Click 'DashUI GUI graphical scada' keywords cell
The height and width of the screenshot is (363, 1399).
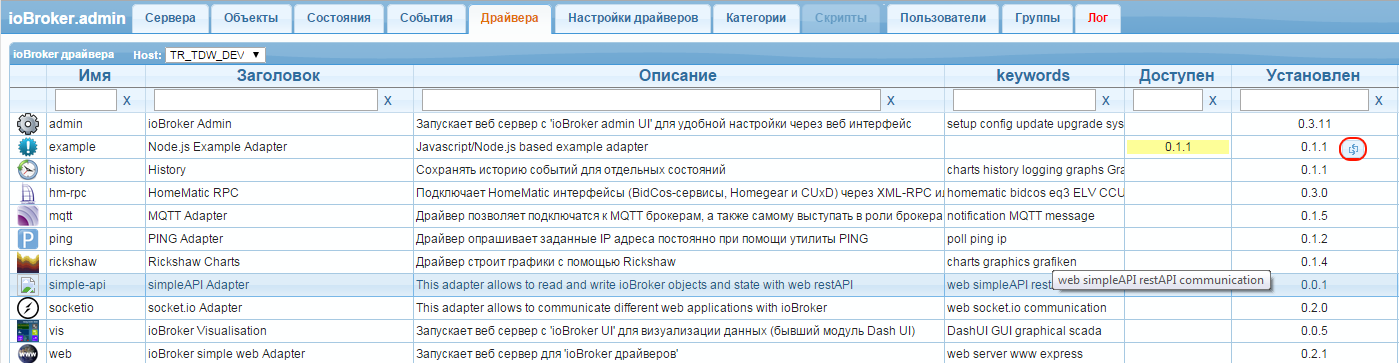(1034, 331)
